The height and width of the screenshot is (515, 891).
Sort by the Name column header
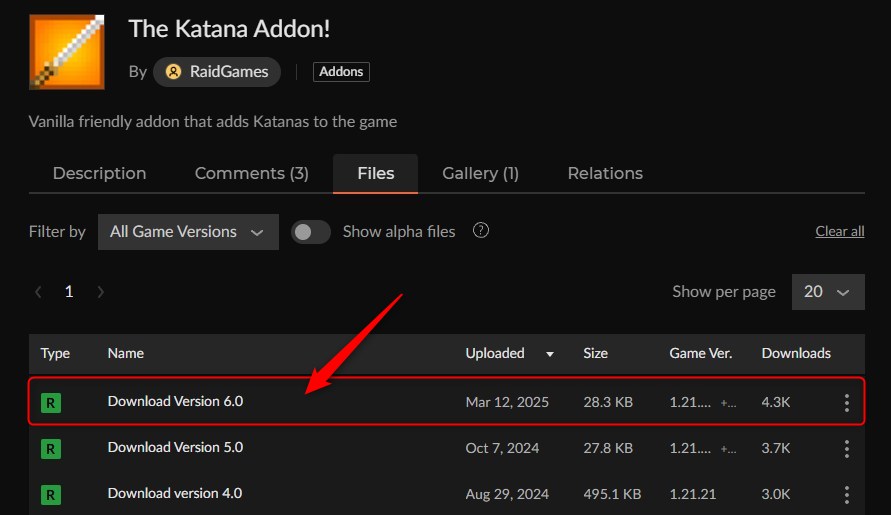[x=126, y=354]
